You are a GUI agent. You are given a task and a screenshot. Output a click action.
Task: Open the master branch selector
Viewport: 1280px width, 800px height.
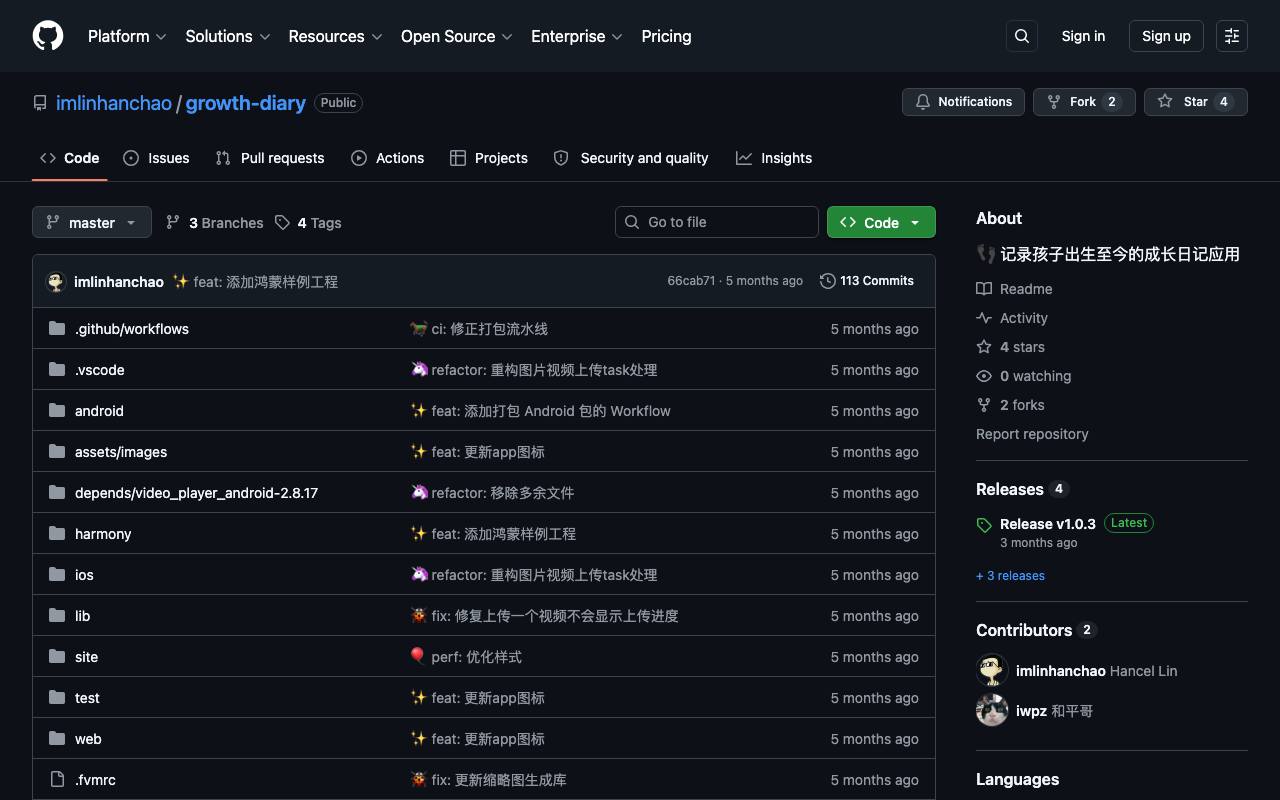tap(92, 222)
